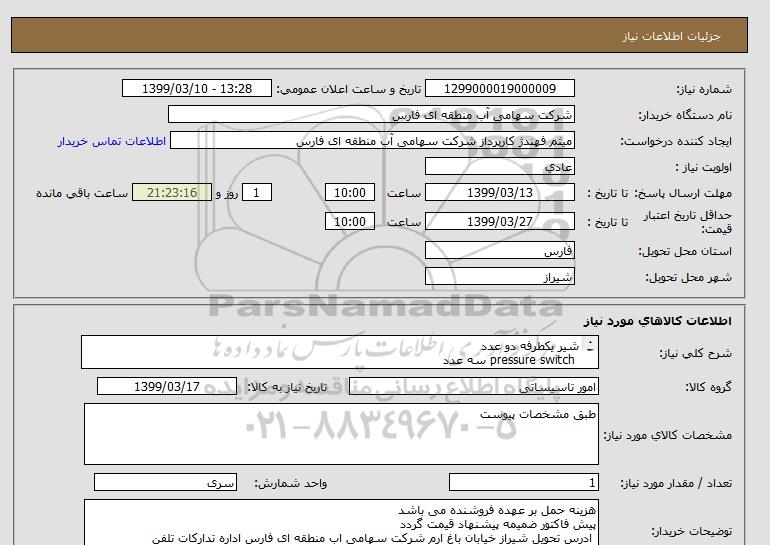The image size is (770, 545).
Task: Click the quantity field showing 1
Action: click(523, 482)
